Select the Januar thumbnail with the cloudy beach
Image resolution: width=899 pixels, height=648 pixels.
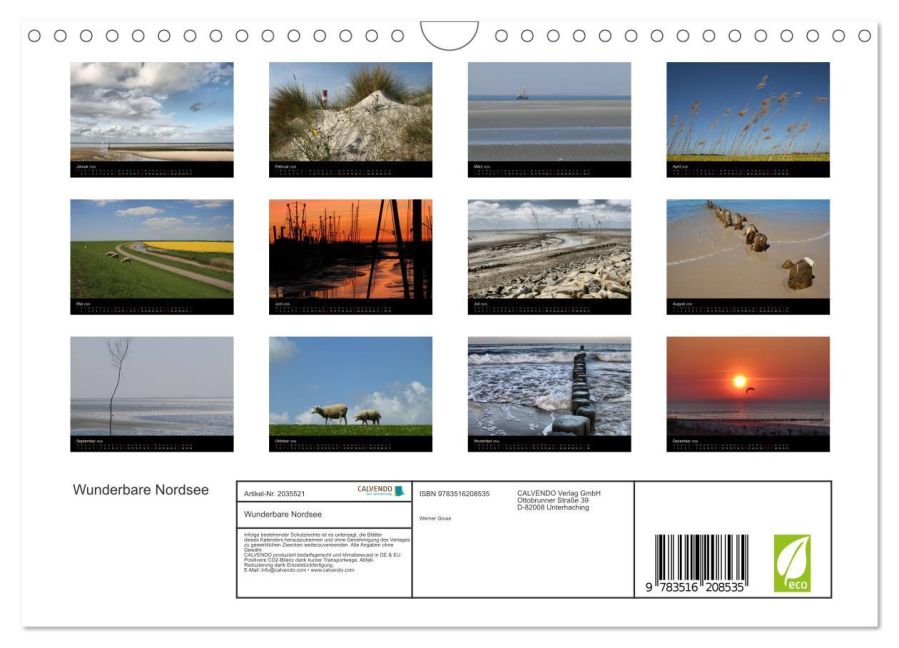click(152, 120)
